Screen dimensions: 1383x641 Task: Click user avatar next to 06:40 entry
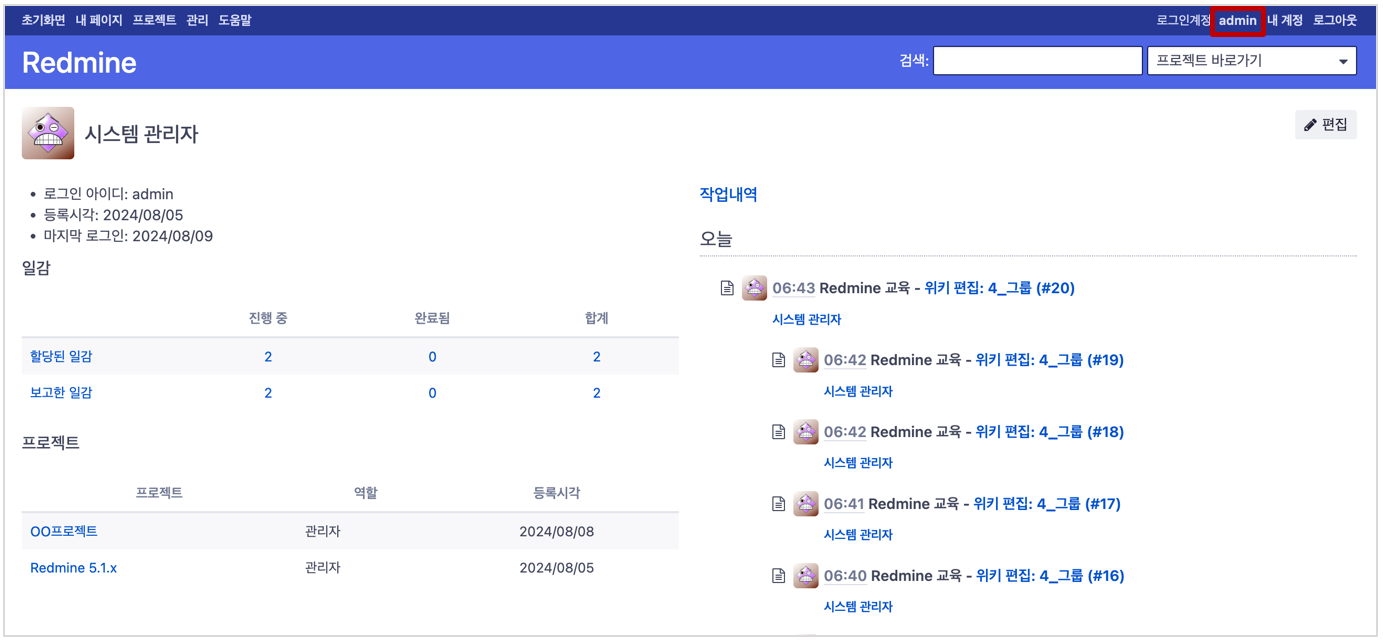[806, 576]
